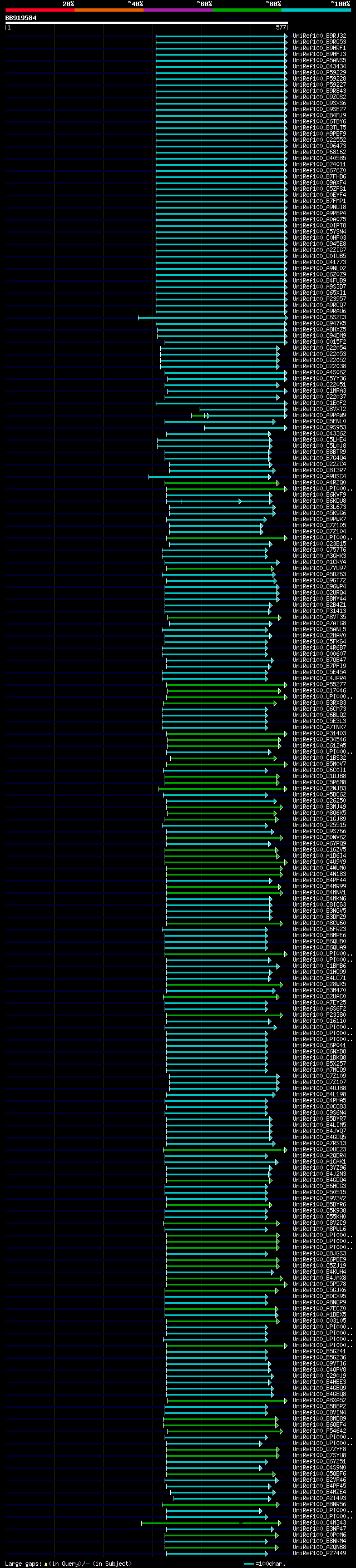
Task: Click short green bar of UniRef100_A9PAW9
Action: pyautogui.click(x=199, y=416)
